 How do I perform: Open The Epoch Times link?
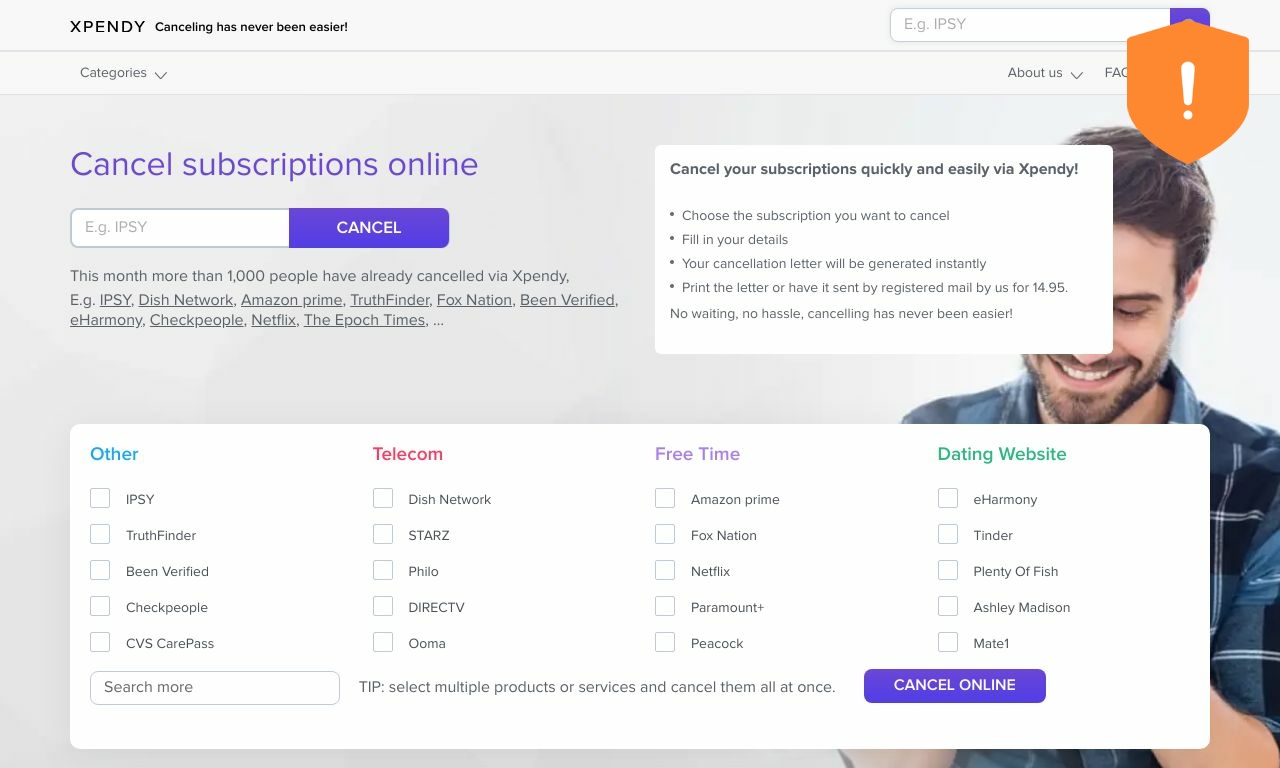(x=364, y=320)
